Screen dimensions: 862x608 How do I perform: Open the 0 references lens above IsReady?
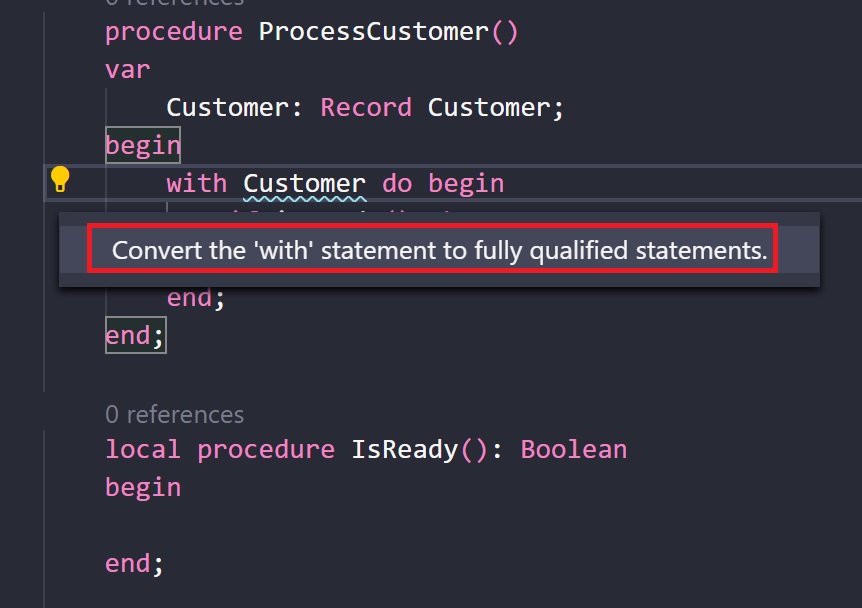[x=174, y=414]
